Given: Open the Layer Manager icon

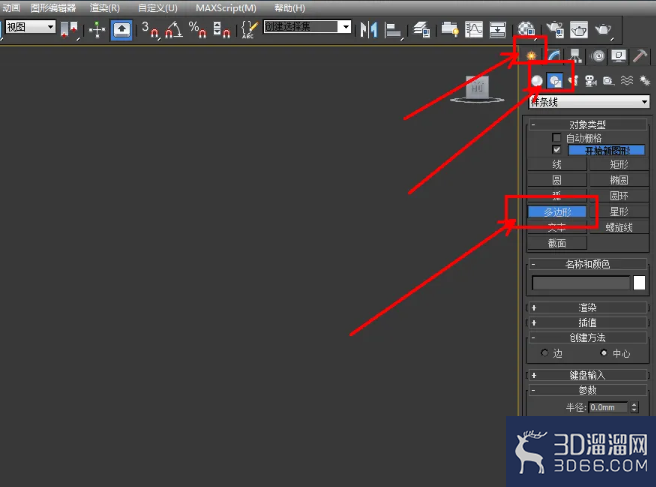Looking at the screenshot, I should 422,30.
